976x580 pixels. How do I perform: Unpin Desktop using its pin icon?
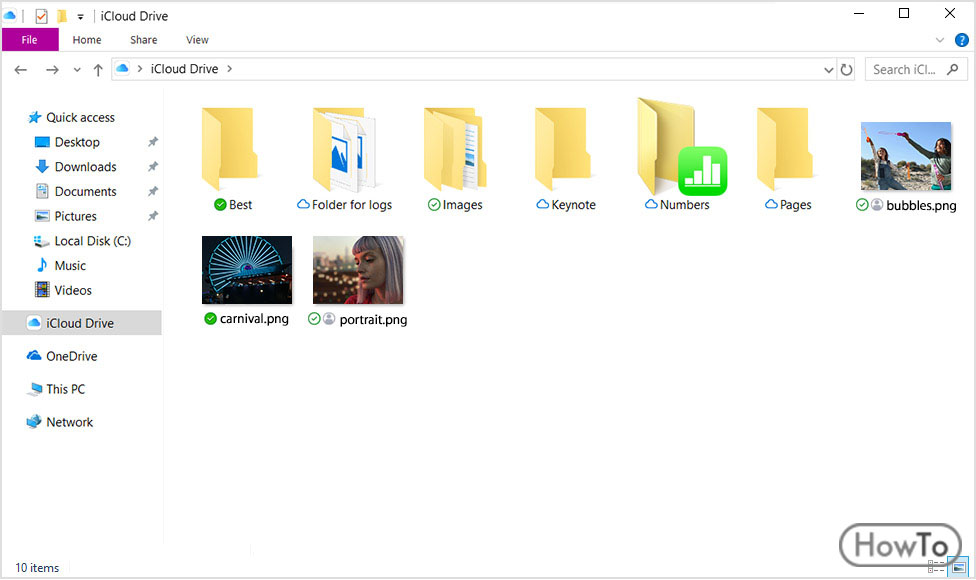pos(152,142)
